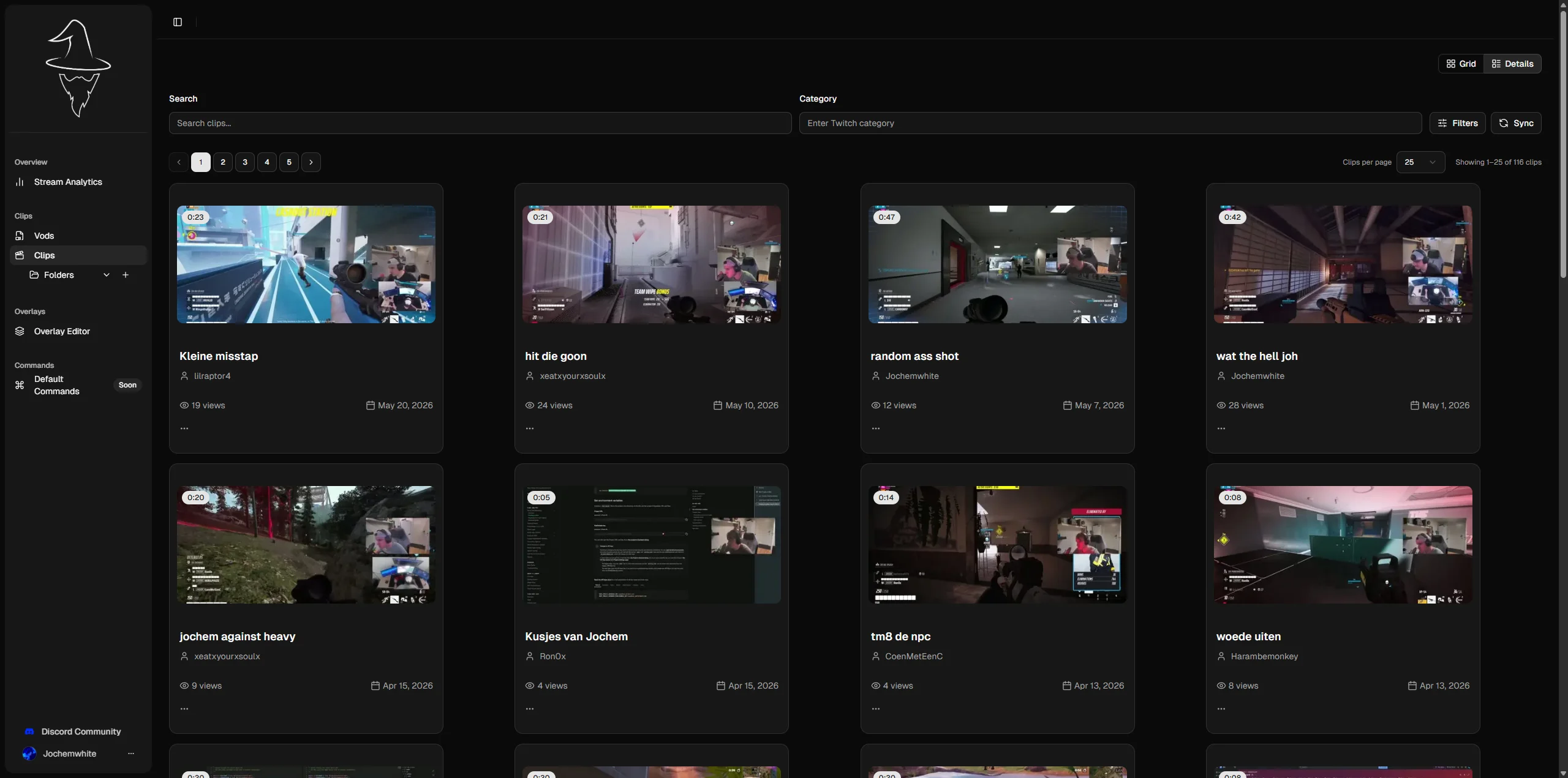Open more options for Kleine misstap
Image resolution: width=1568 pixels, height=778 pixels.
184,428
